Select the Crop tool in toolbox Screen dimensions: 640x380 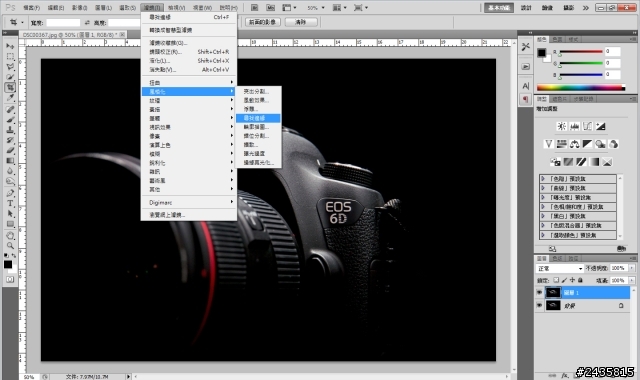coord(10,87)
